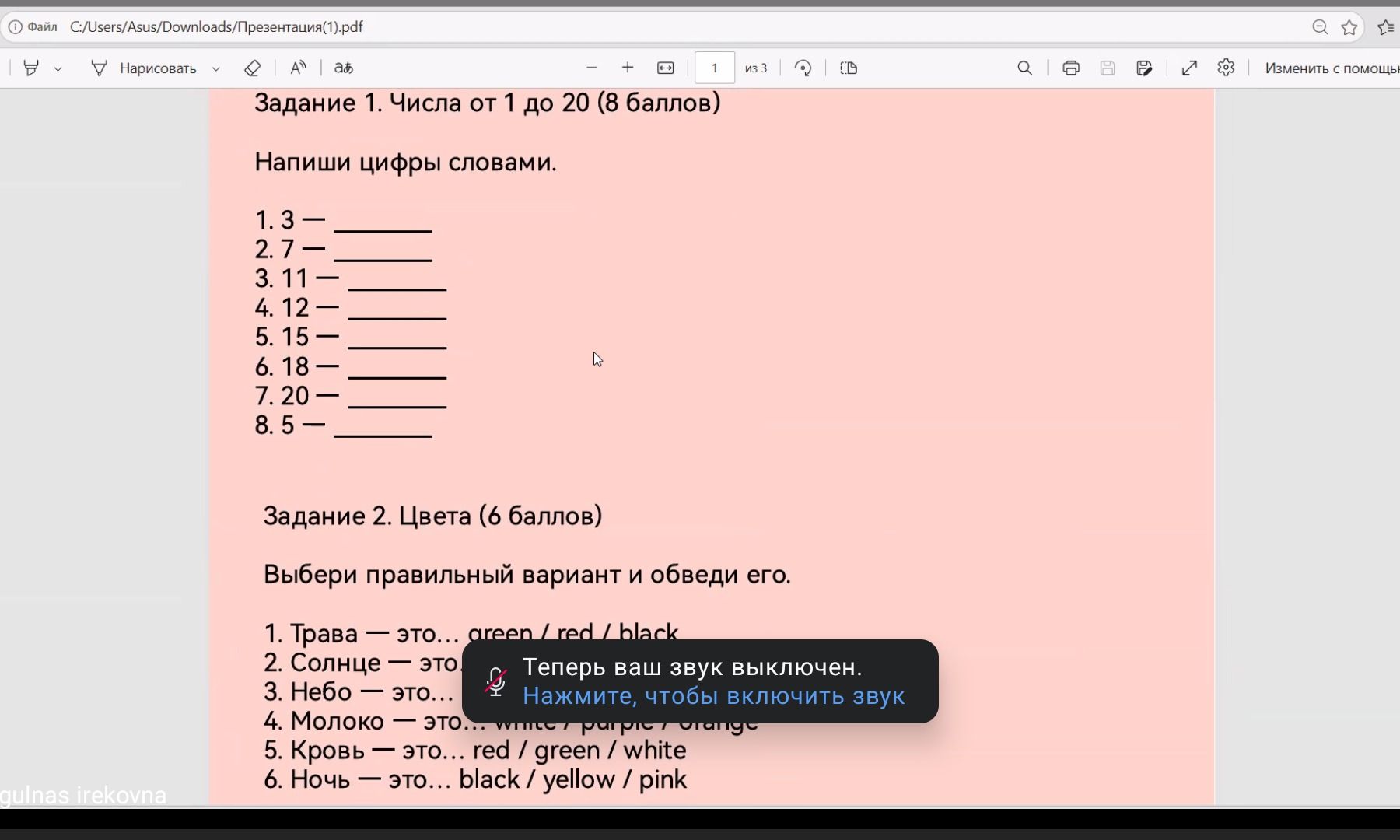
Task: Click the Save As icon
Action: coord(1144,68)
